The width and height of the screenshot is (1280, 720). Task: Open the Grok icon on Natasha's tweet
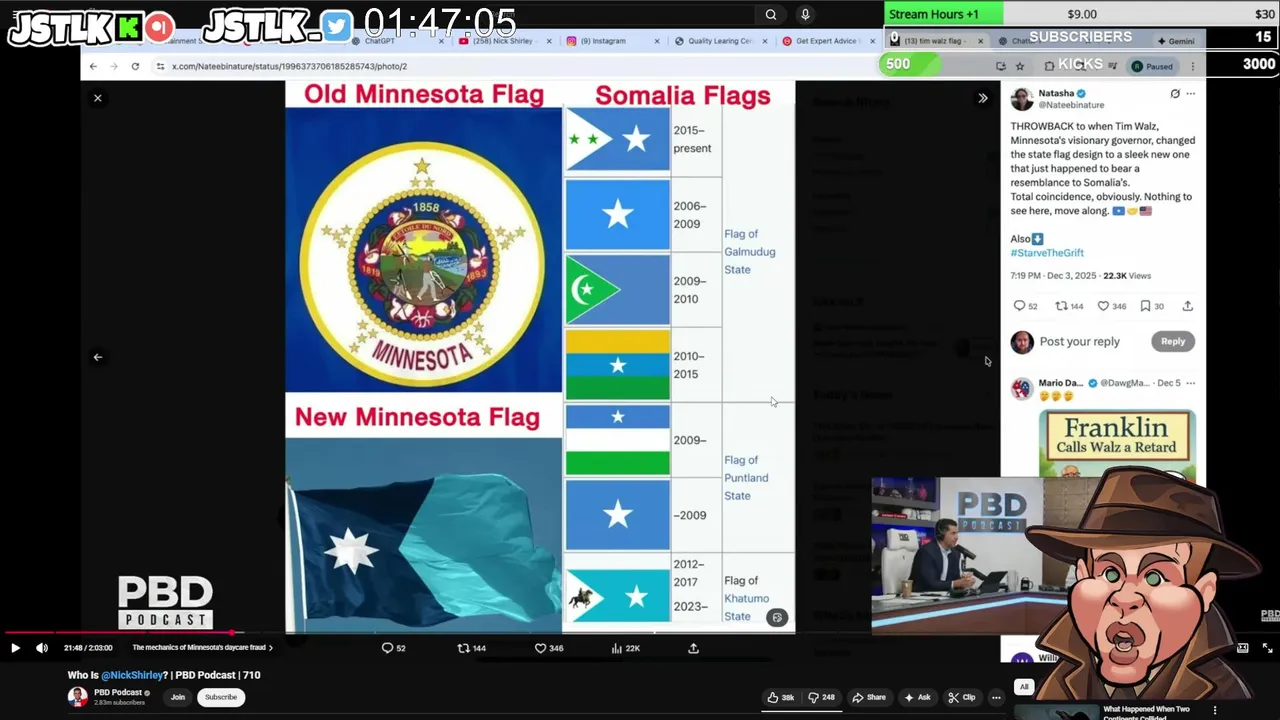tap(1175, 93)
